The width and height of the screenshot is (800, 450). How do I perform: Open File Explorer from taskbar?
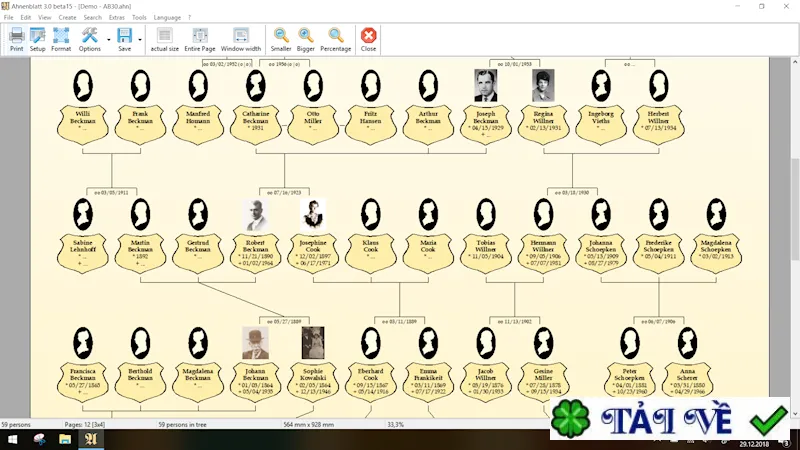point(65,439)
